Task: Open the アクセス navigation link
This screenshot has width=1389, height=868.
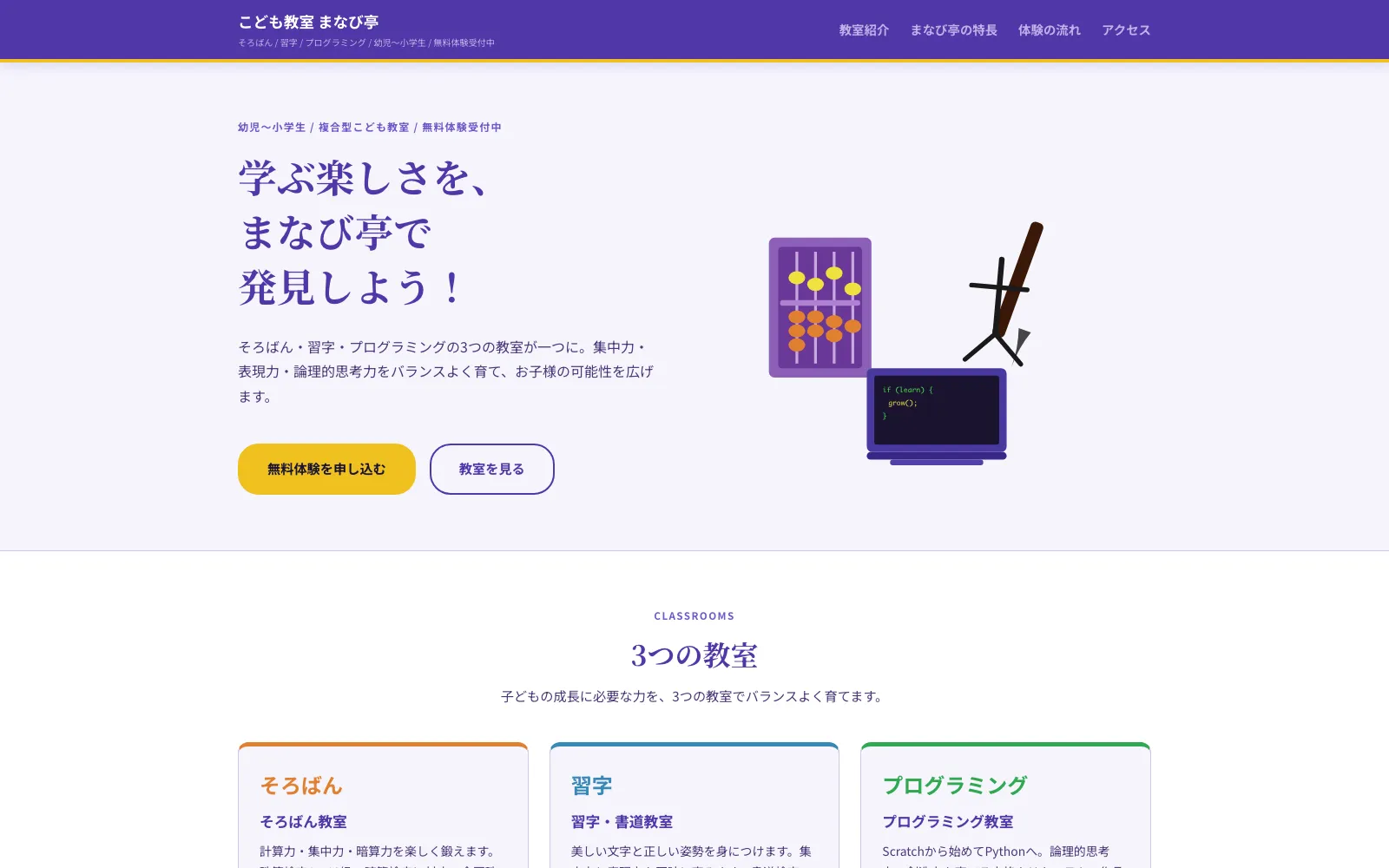Action: coord(1126,30)
